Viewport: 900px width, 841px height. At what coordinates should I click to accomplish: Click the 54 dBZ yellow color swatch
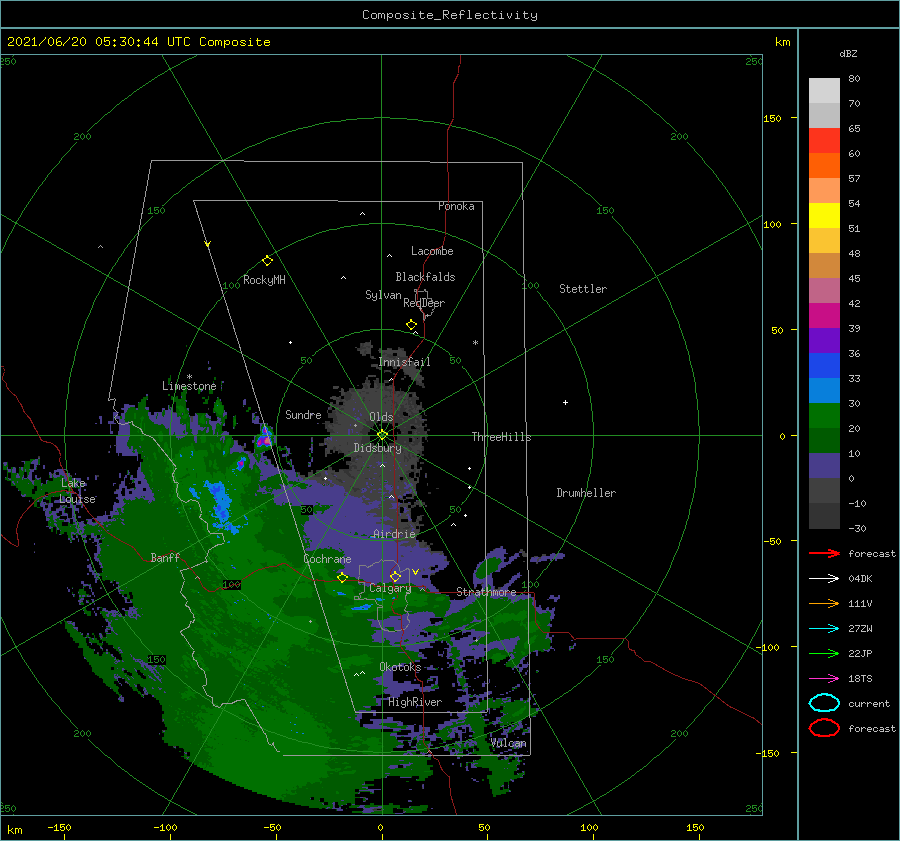pos(824,216)
